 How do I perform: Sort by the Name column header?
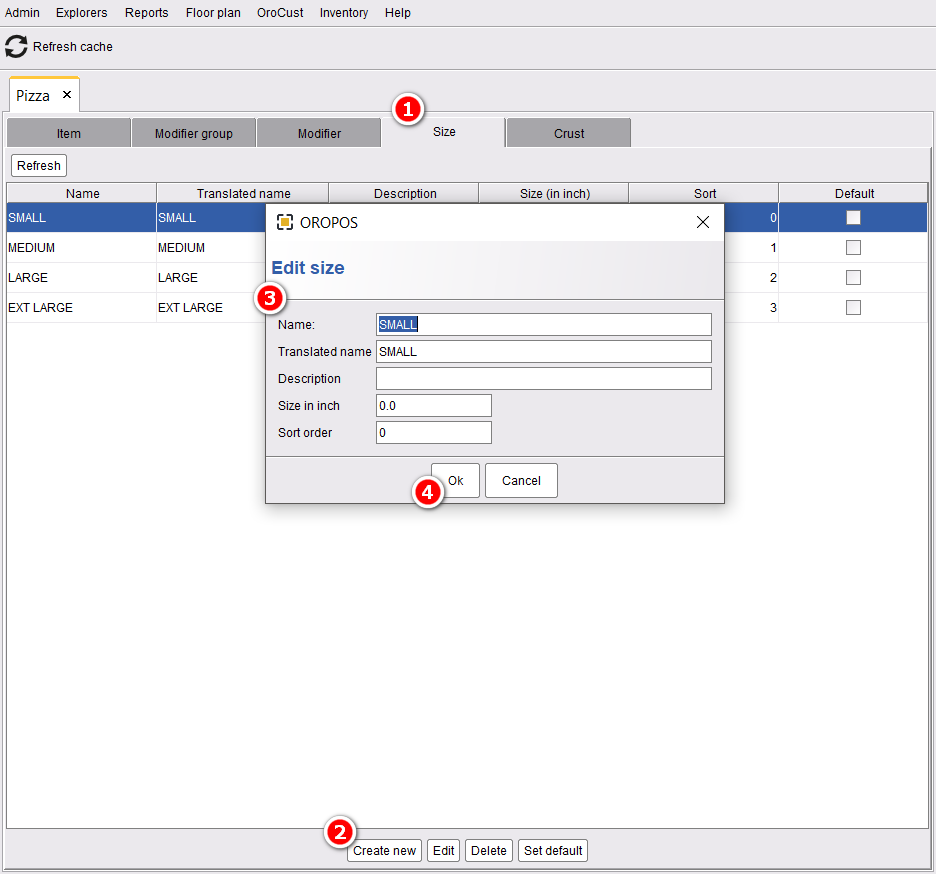pos(82,193)
